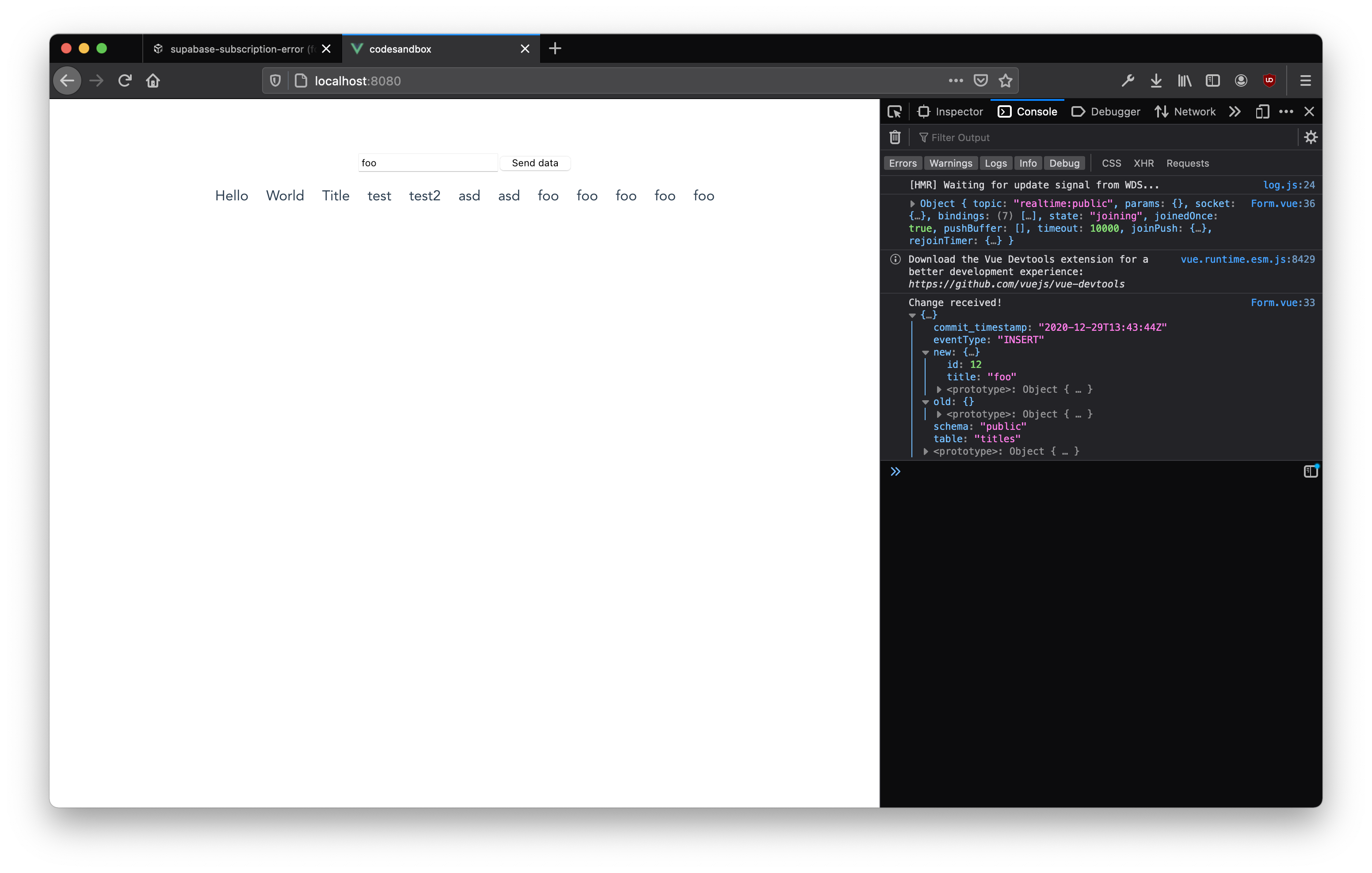Viewport: 1372px width, 873px height.
Task: View tracking protection shield icon in address bar
Action: tap(275, 81)
